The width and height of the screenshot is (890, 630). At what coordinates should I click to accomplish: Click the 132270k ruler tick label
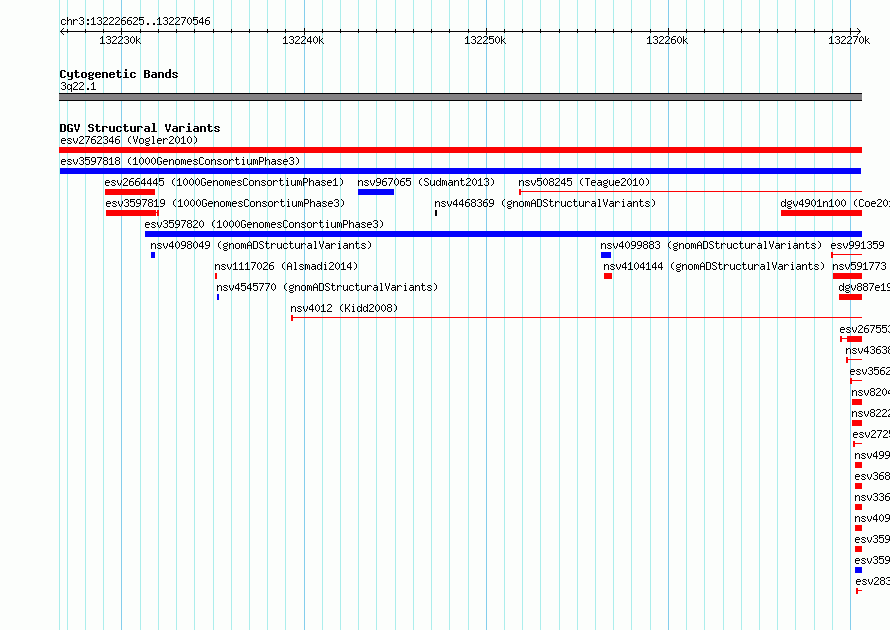click(849, 40)
